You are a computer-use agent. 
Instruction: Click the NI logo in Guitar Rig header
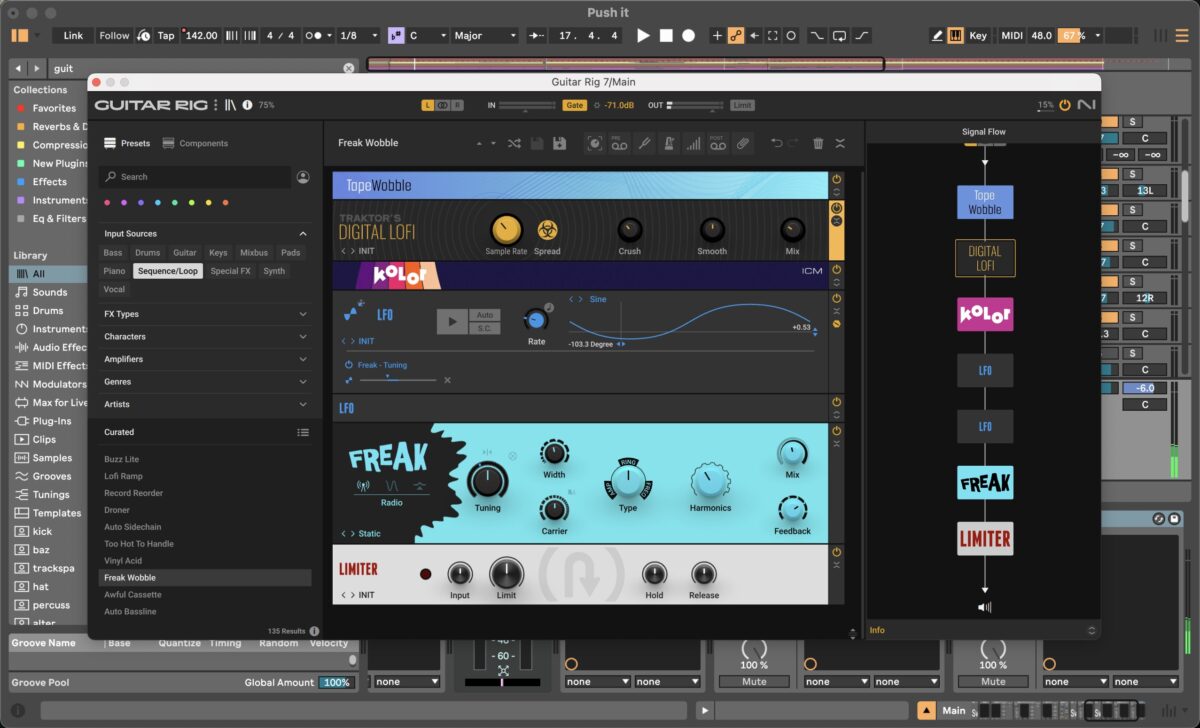1086,105
